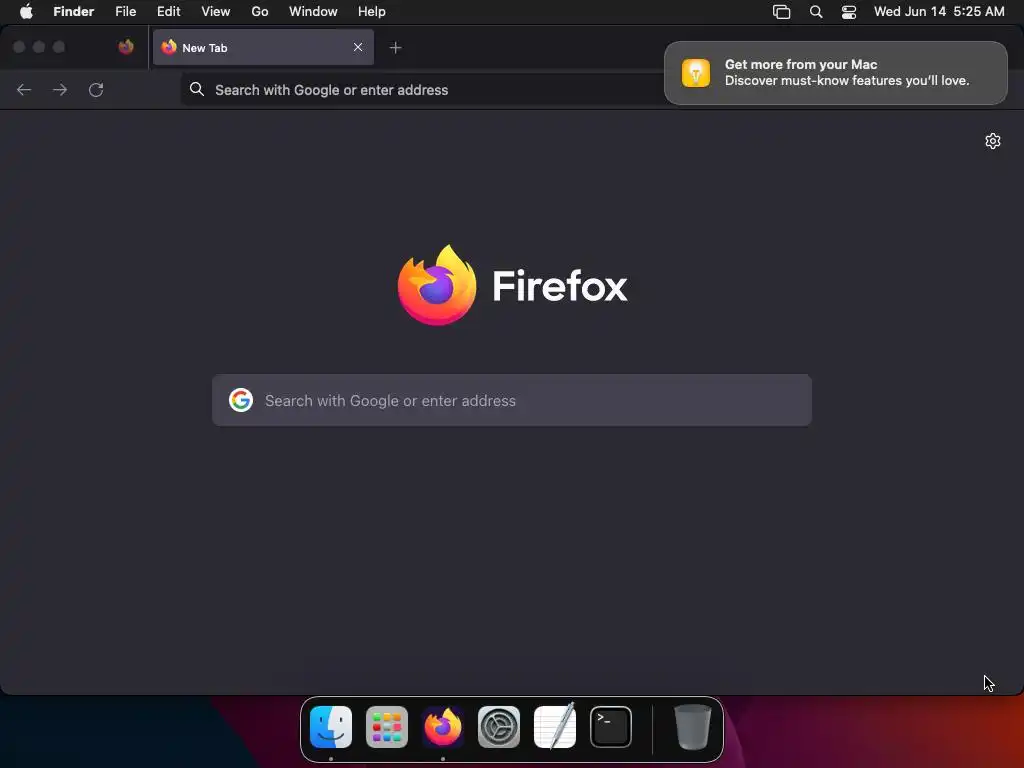Minimize the Firefox window
1024x768 pixels.
point(39,47)
